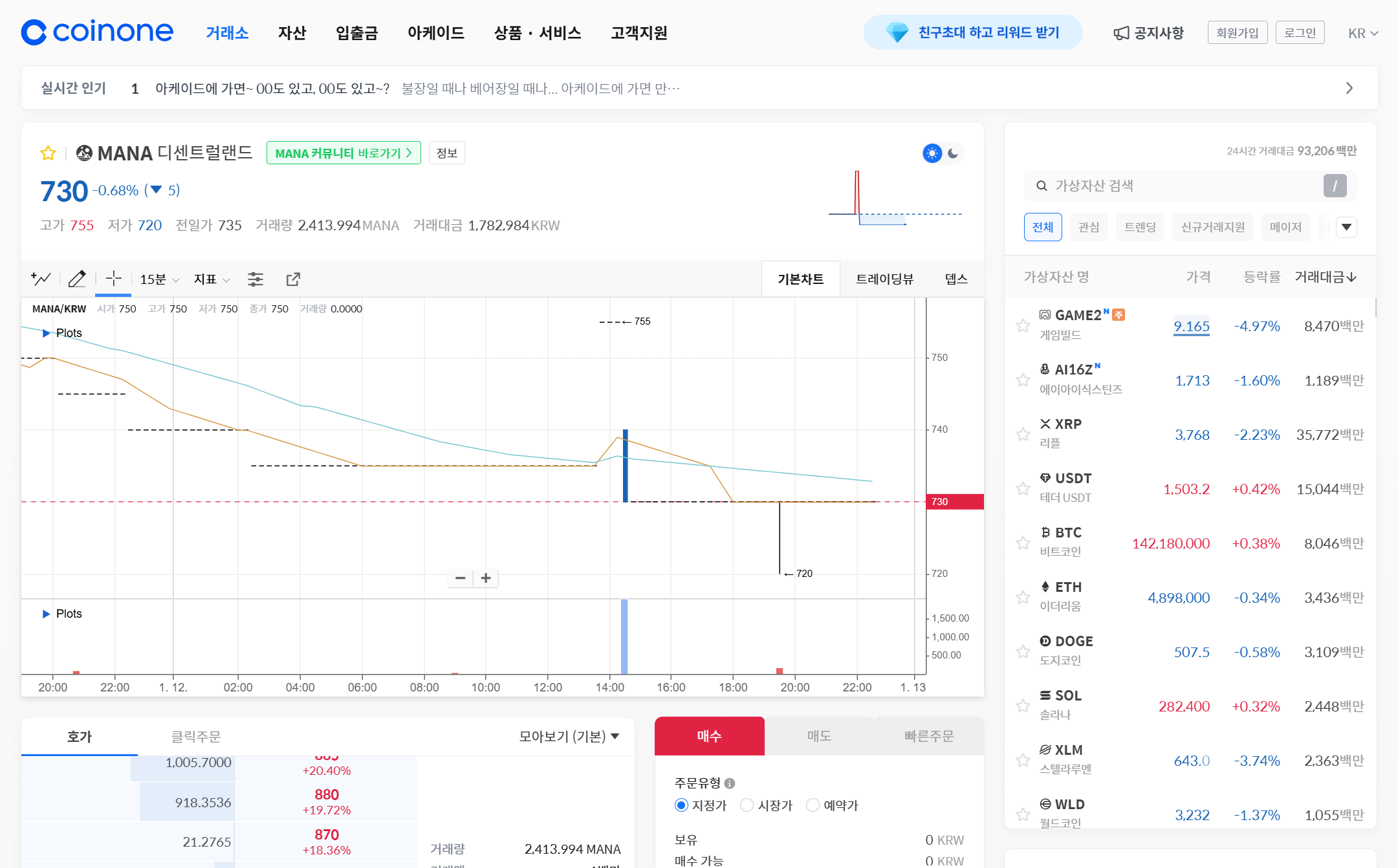Select 예약가 order type radio
1398x868 pixels.
coord(813,805)
